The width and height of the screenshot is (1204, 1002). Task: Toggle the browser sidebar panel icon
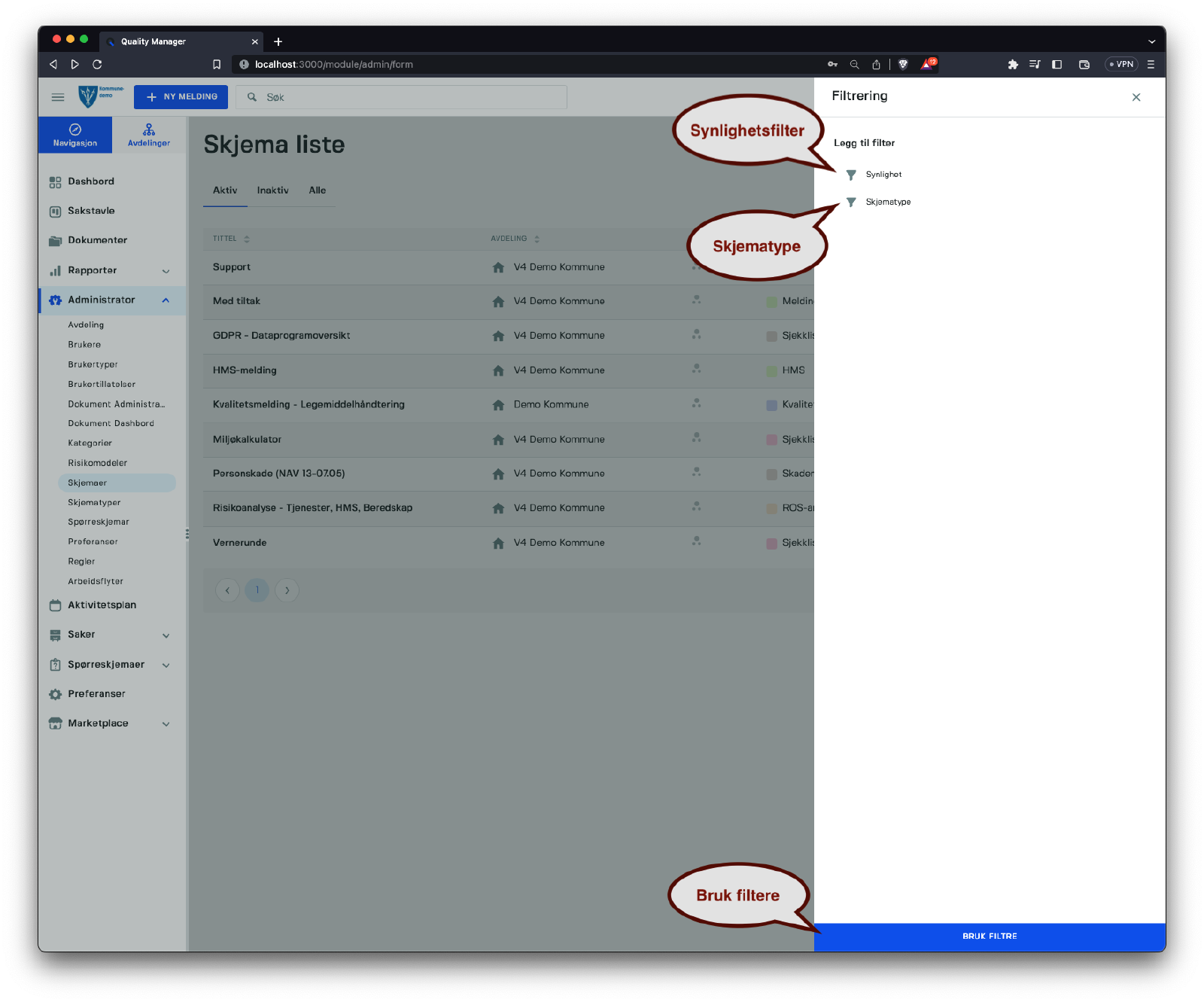[1057, 65]
